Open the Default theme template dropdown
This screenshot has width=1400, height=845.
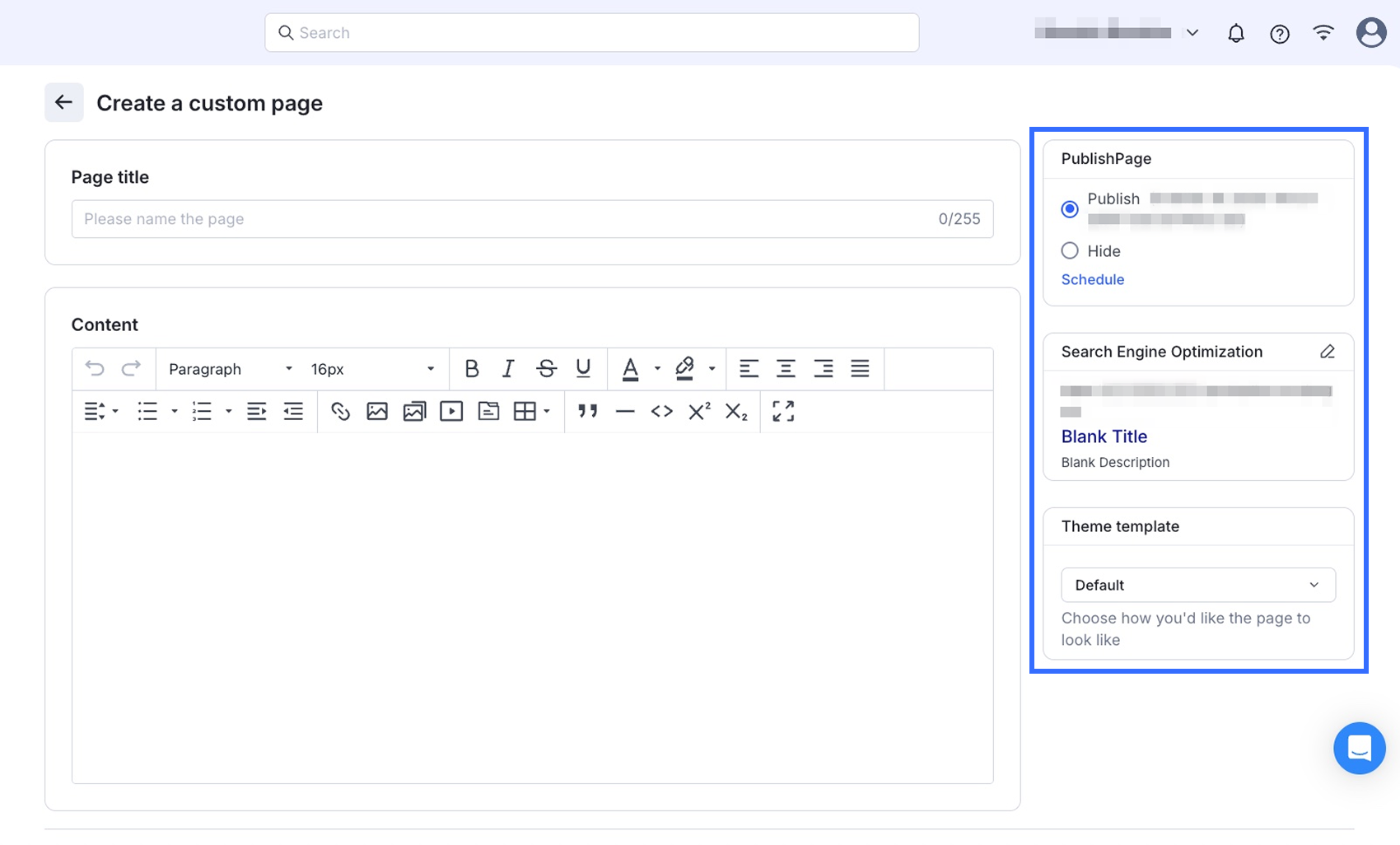tap(1197, 585)
